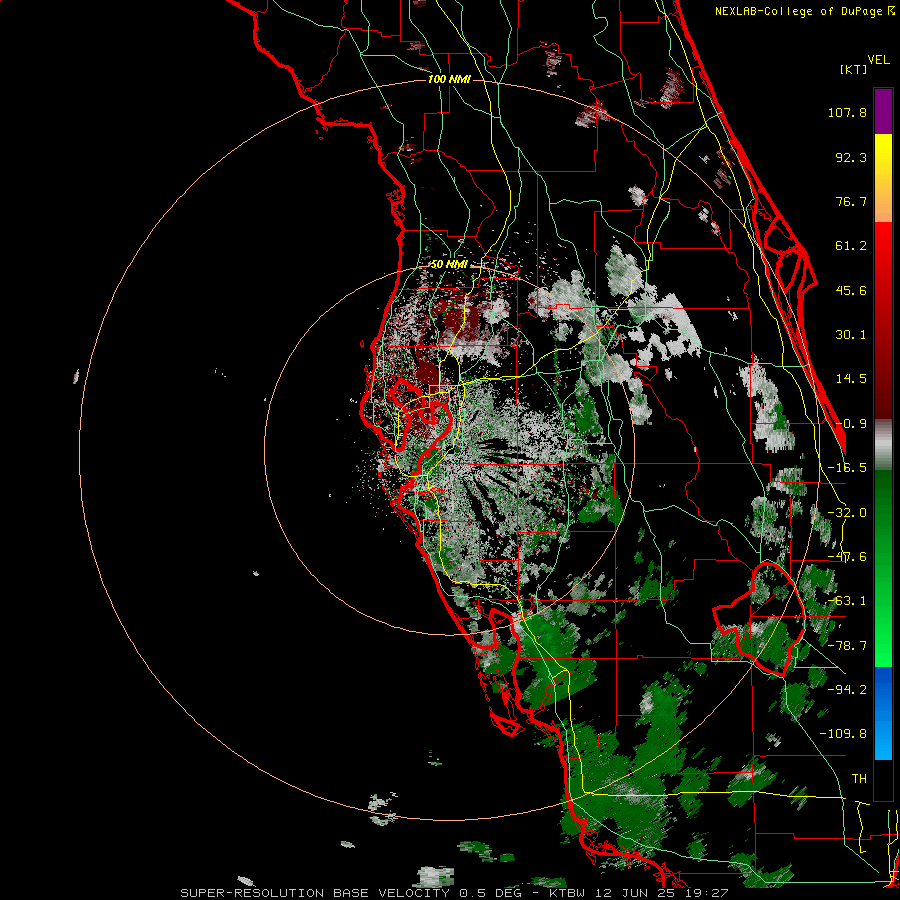This screenshot has width=900, height=900.
Task: Click the TH label on the legend
Action: click(x=859, y=779)
